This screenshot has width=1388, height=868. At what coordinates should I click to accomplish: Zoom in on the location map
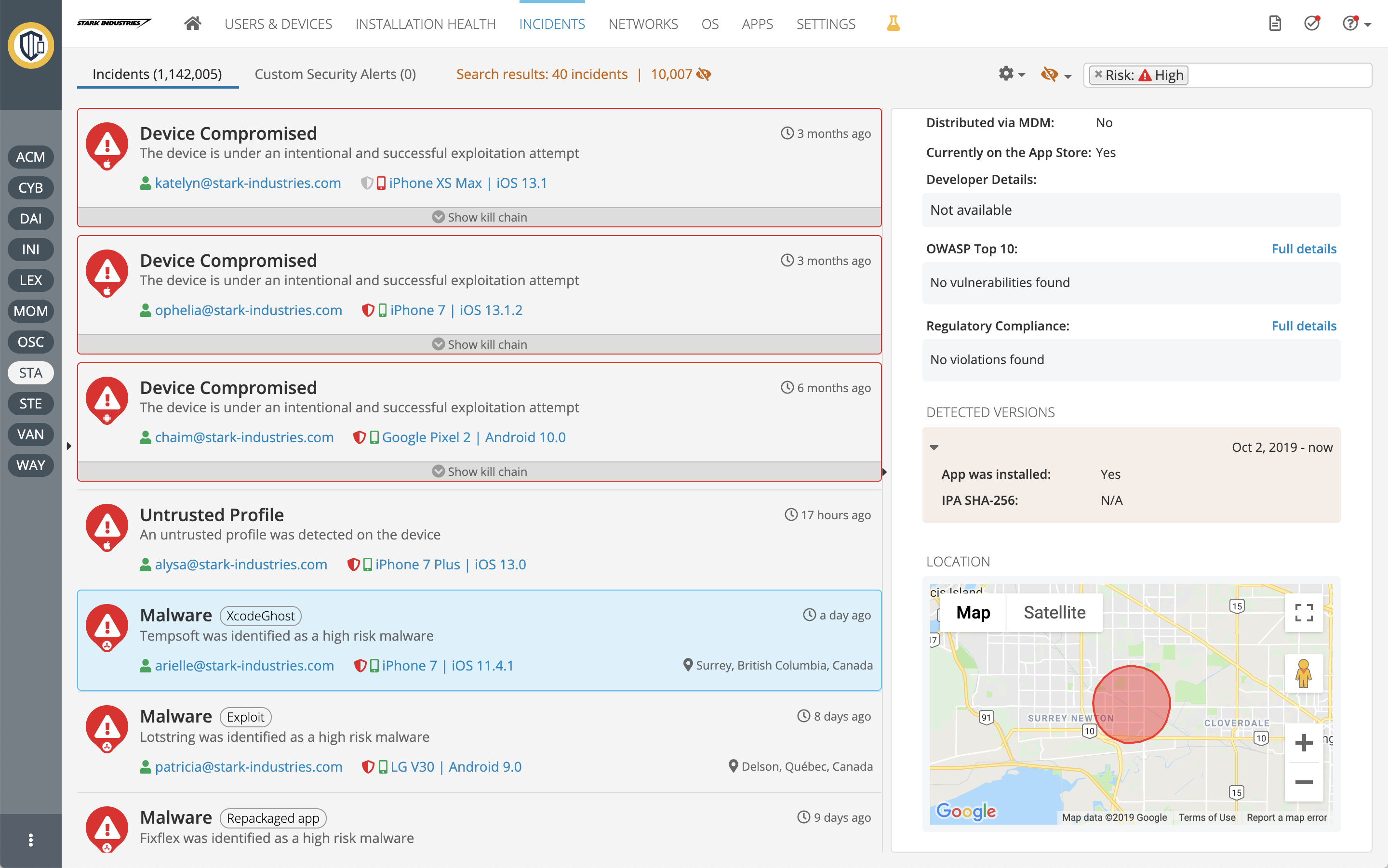pos(1303,743)
